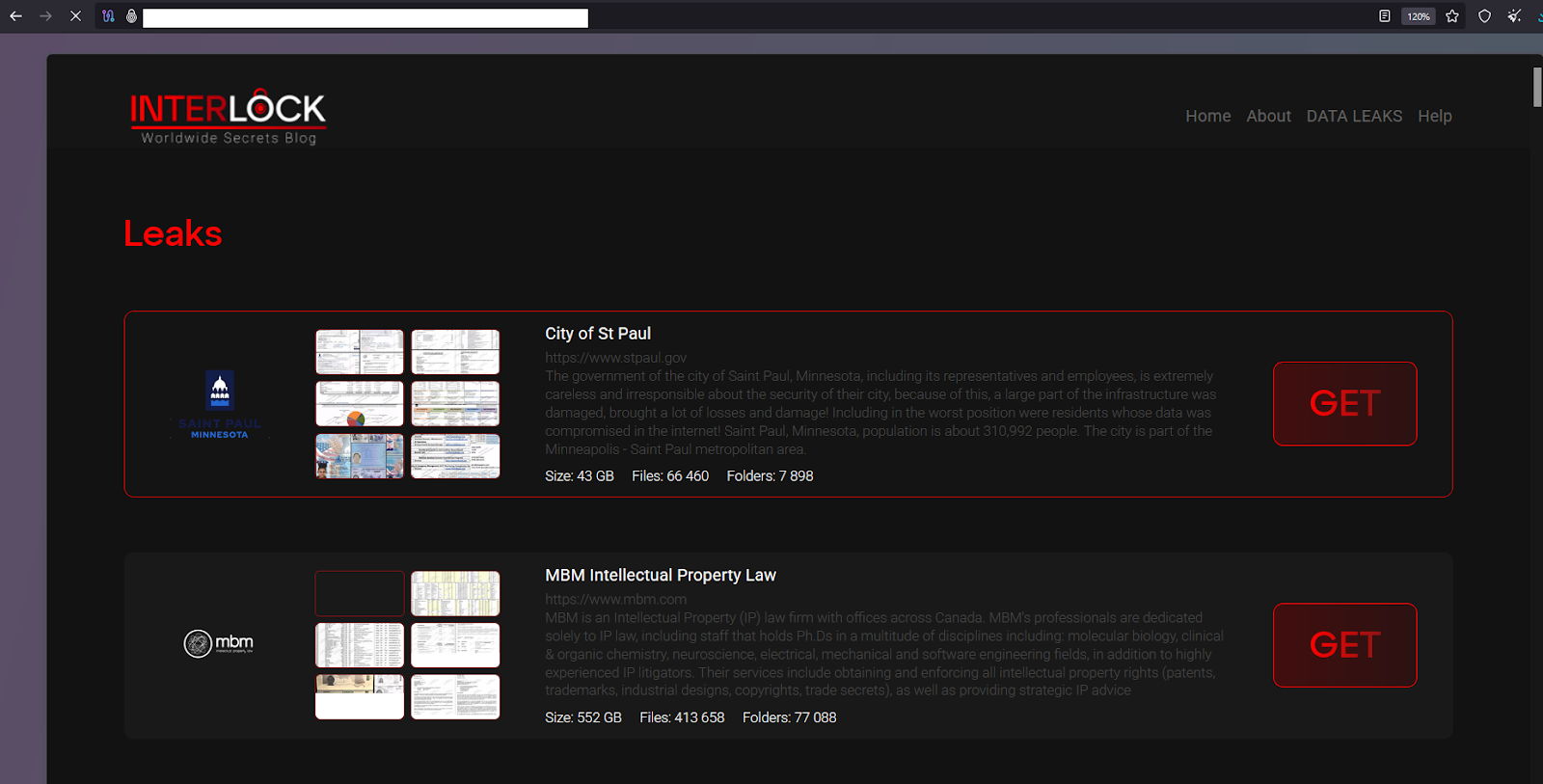
Task: Go back using the browser back arrow
Action: [15, 16]
